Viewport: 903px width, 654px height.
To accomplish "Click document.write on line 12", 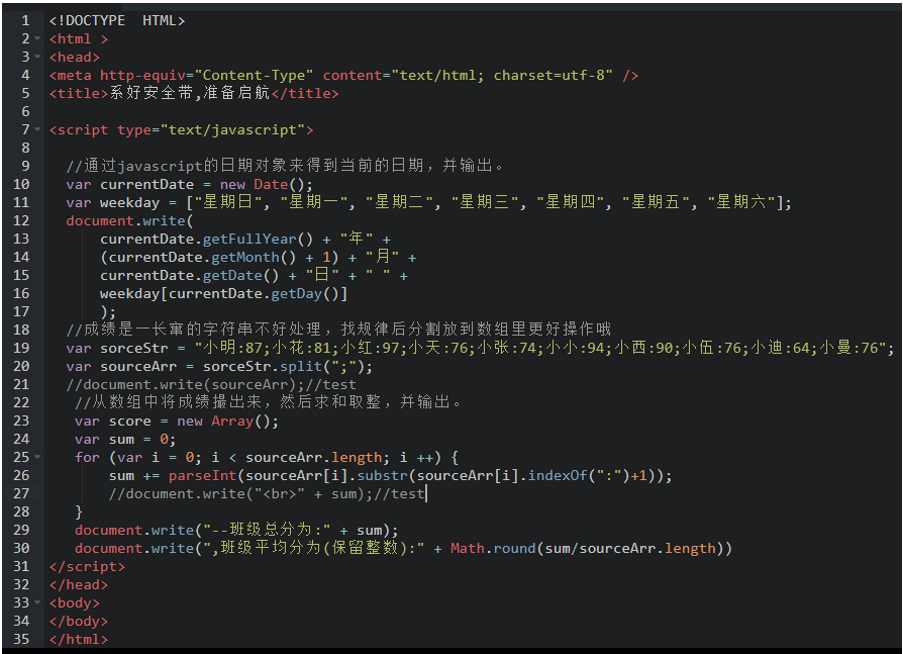I will click(126, 221).
